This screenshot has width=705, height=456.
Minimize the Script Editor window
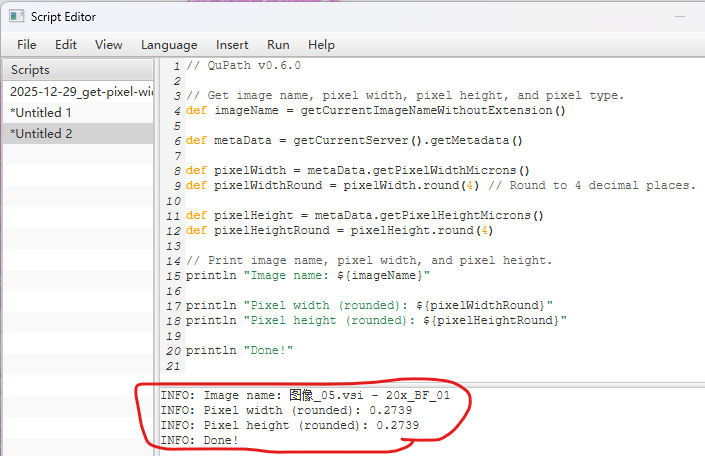tap(679, 14)
